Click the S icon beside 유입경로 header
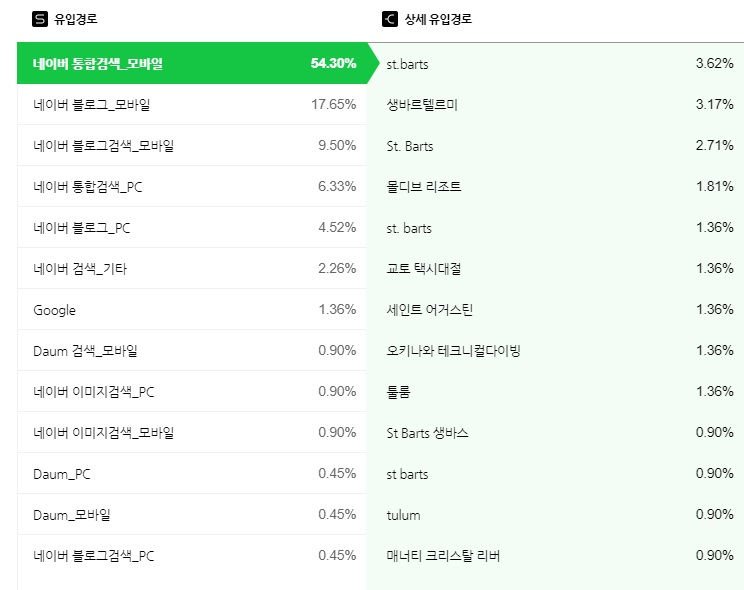Image resolution: width=744 pixels, height=590 pixels. pos(40,19)
